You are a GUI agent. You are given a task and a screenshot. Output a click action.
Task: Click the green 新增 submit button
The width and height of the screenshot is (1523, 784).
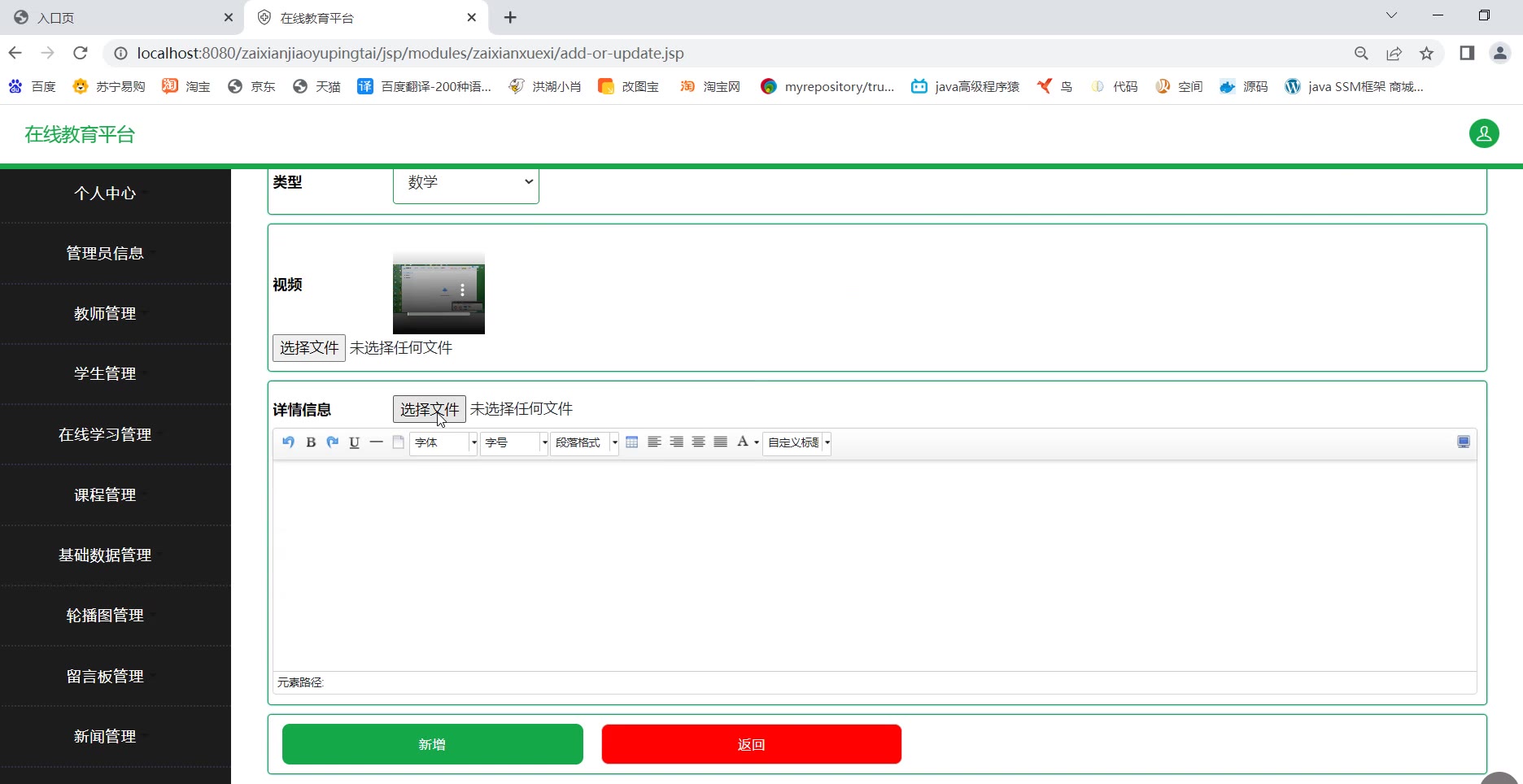(x=433, y=744)
